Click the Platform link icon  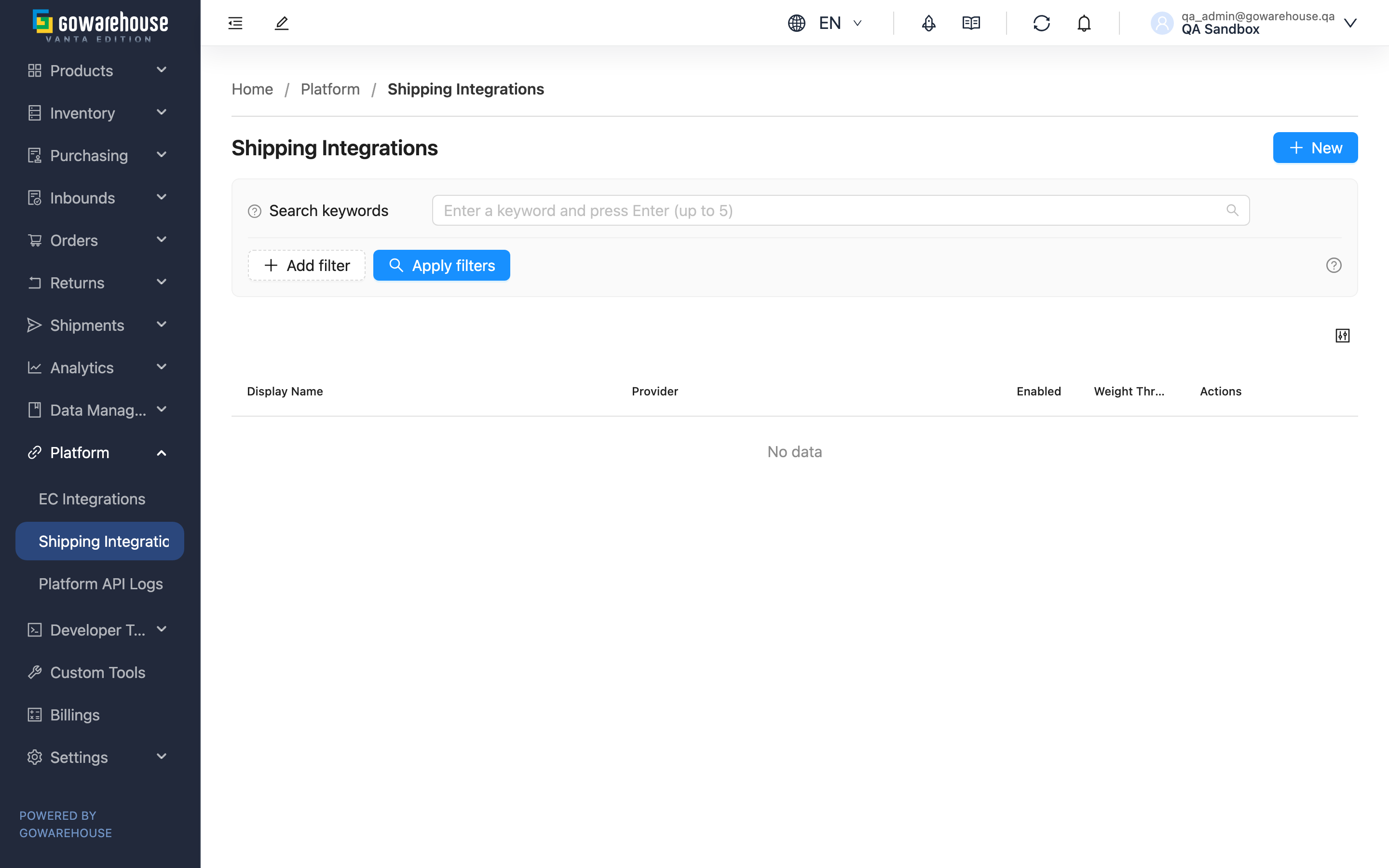(34, 453)
